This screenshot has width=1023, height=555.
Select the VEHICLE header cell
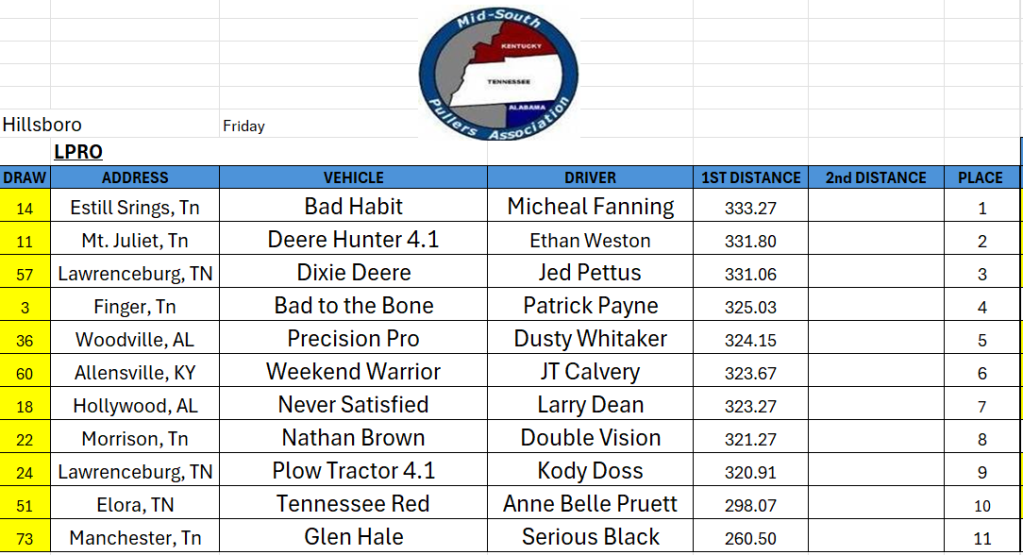click(354, 177)
